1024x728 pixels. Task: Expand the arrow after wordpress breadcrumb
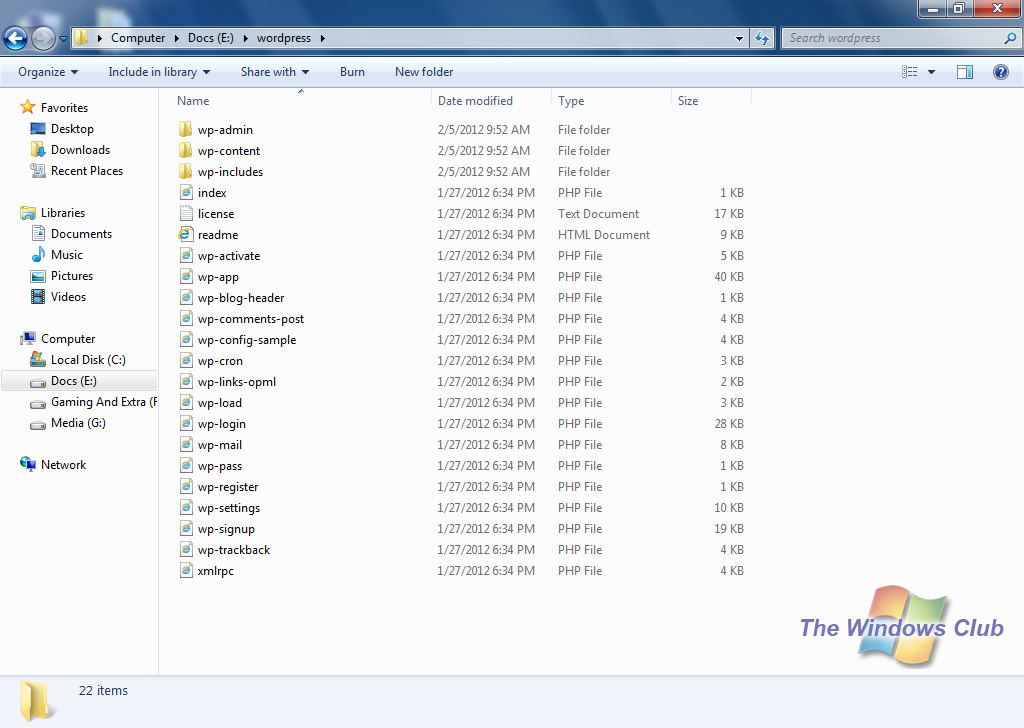click(x=323, y=38)
